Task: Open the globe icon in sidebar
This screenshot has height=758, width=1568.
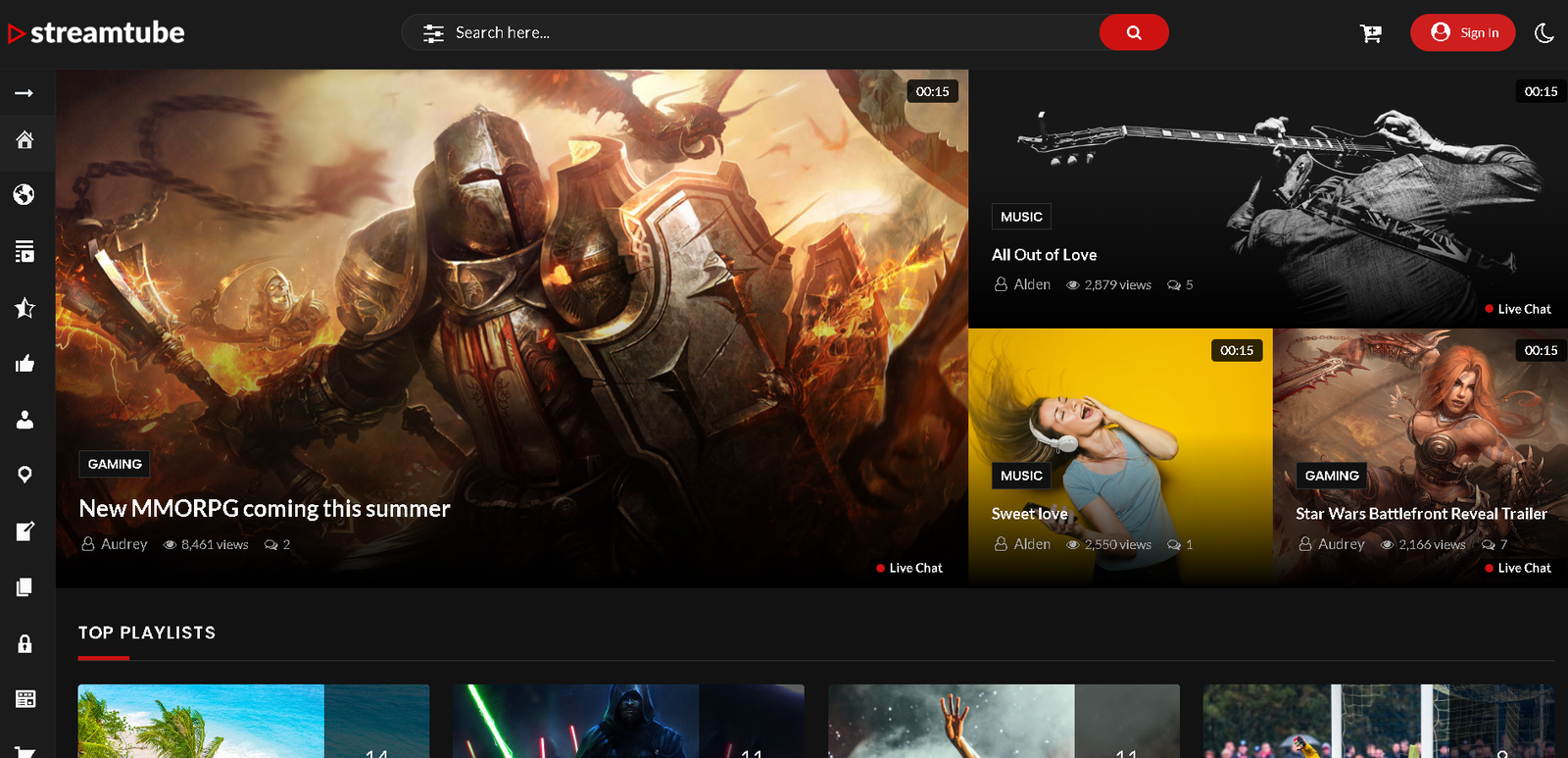Action: [x=24, y=194]
